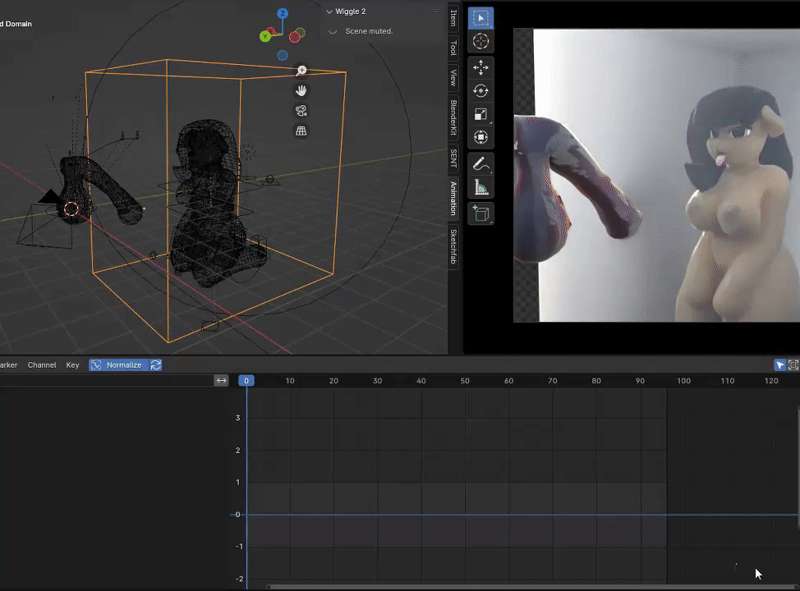Click the graph editor vertical scrollbar
Image resolution: width=800 pixels, height=591 pixels.
[x=798, y=467]
